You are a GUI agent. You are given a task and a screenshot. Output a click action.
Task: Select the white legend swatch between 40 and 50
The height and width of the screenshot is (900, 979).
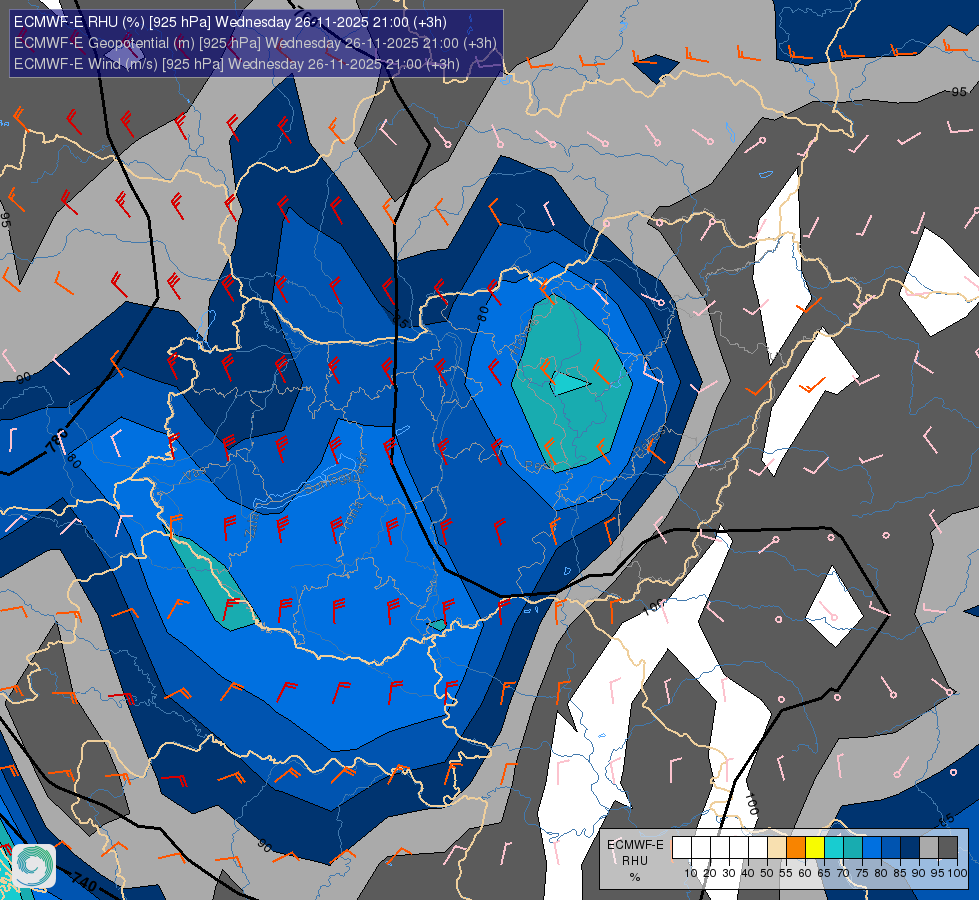click(x=758, y=847)
